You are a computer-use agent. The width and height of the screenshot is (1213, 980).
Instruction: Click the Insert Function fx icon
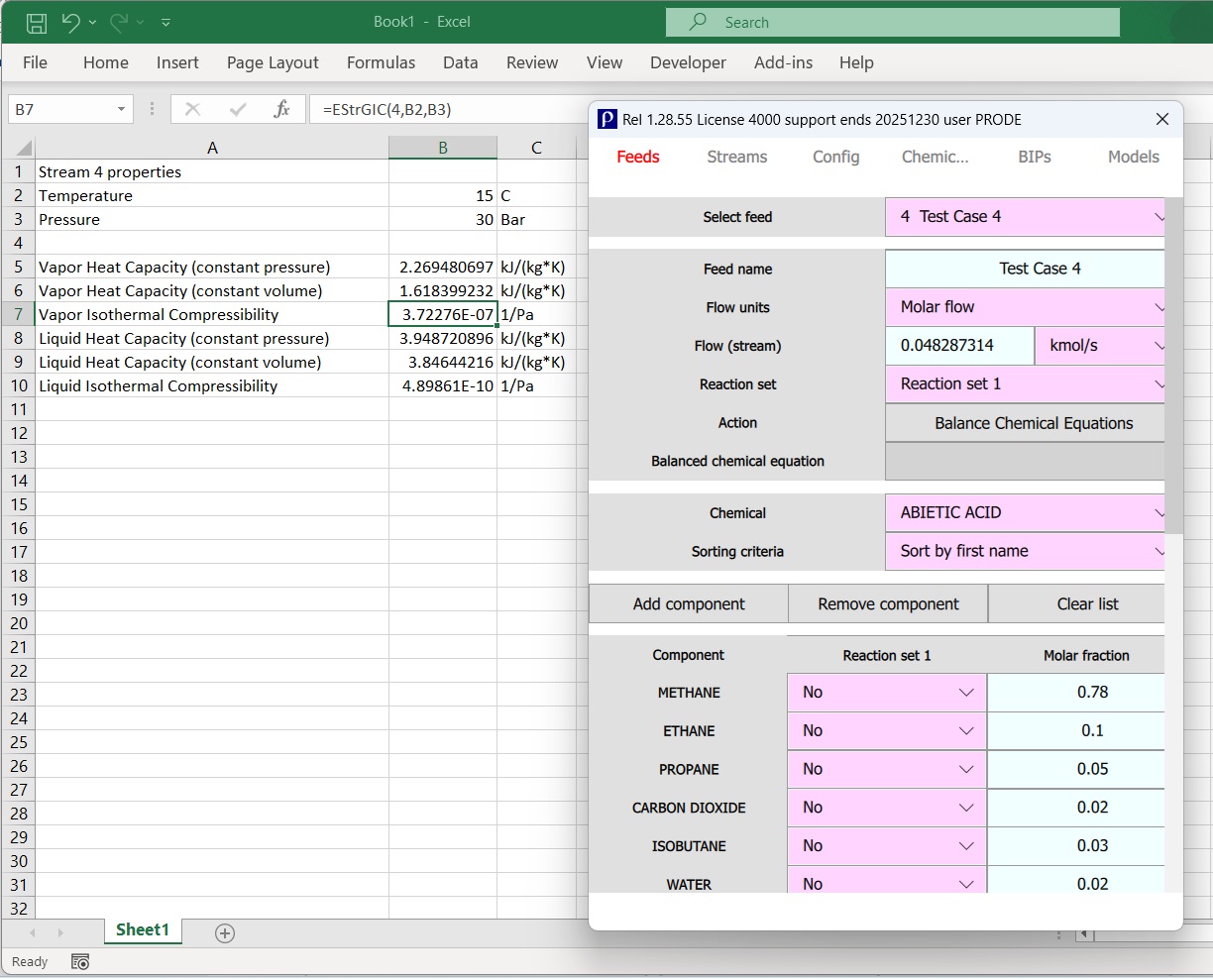[282, 109]
